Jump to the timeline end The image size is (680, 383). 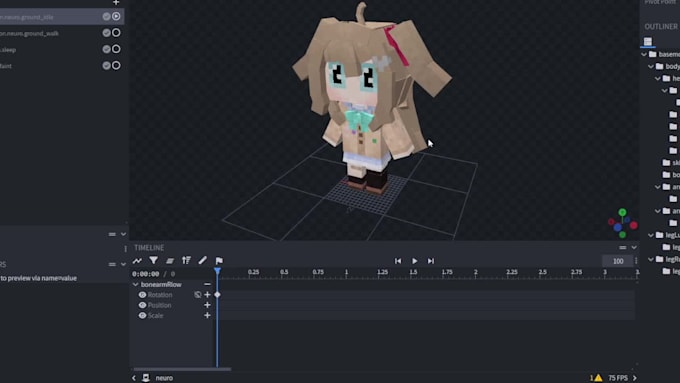tap(431, 261)
